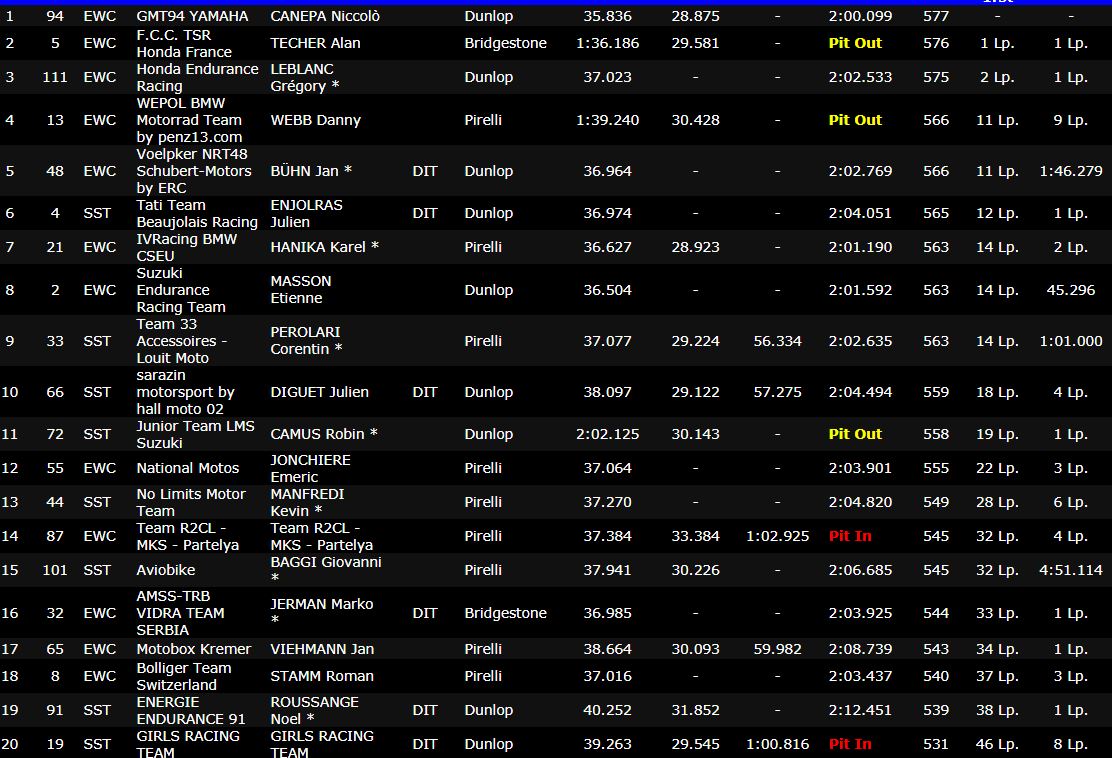The width and height of the screenshot is (1112, 758).
Task: Open Bolliger Team Switzerland entry
Action: tap(184, 676)
